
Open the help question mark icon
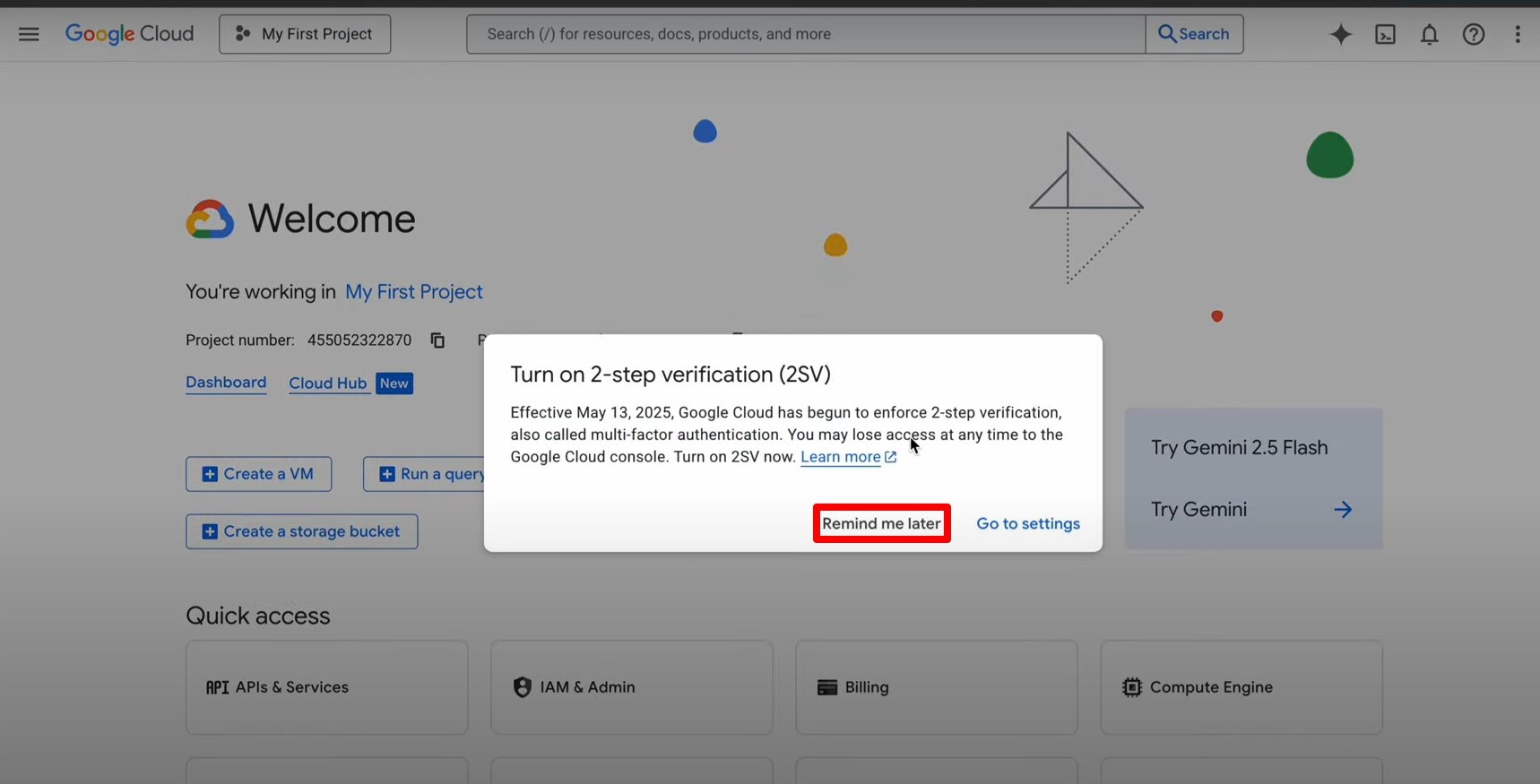1474,34
